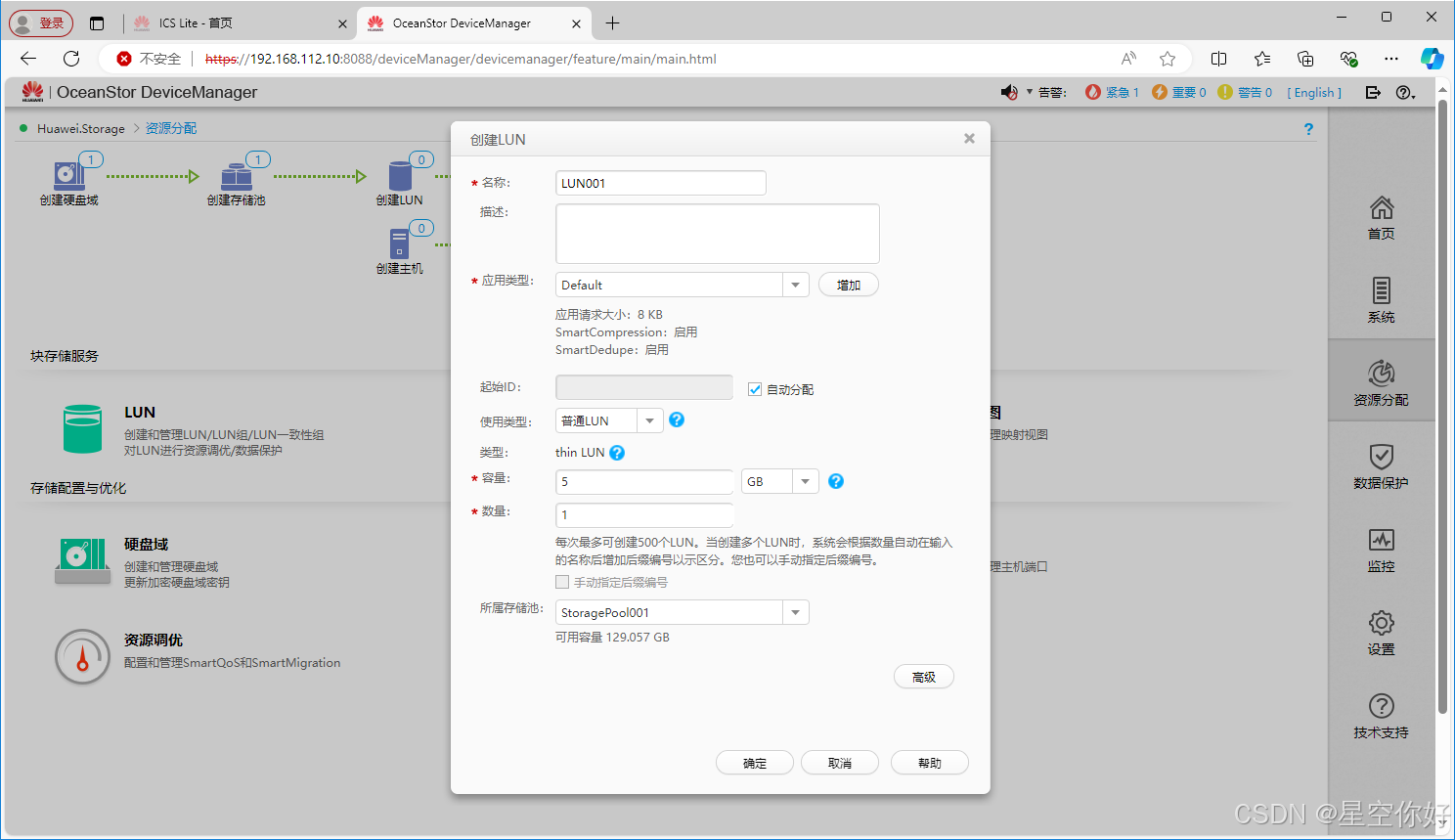Click the 创建硬盘域 wizard icon

pos(68,176)
